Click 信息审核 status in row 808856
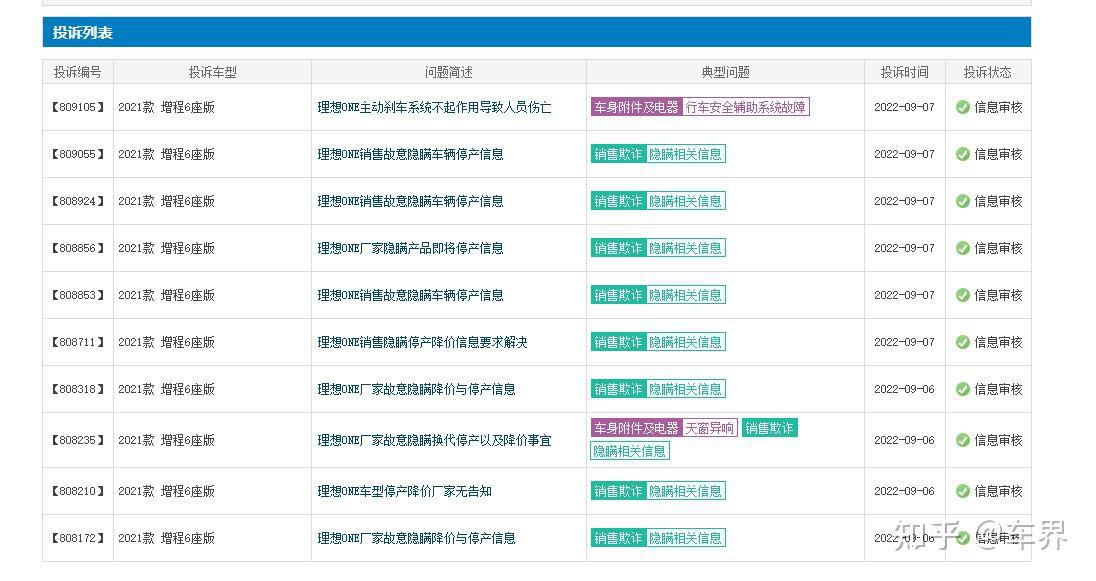This screenshot has width=1096, height=581. [x=998, y=248]
